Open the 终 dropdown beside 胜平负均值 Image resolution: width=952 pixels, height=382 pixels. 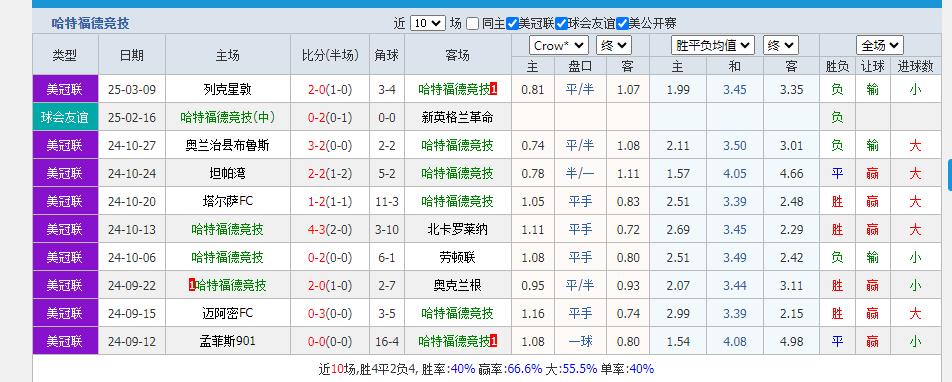tap(781, 46)
